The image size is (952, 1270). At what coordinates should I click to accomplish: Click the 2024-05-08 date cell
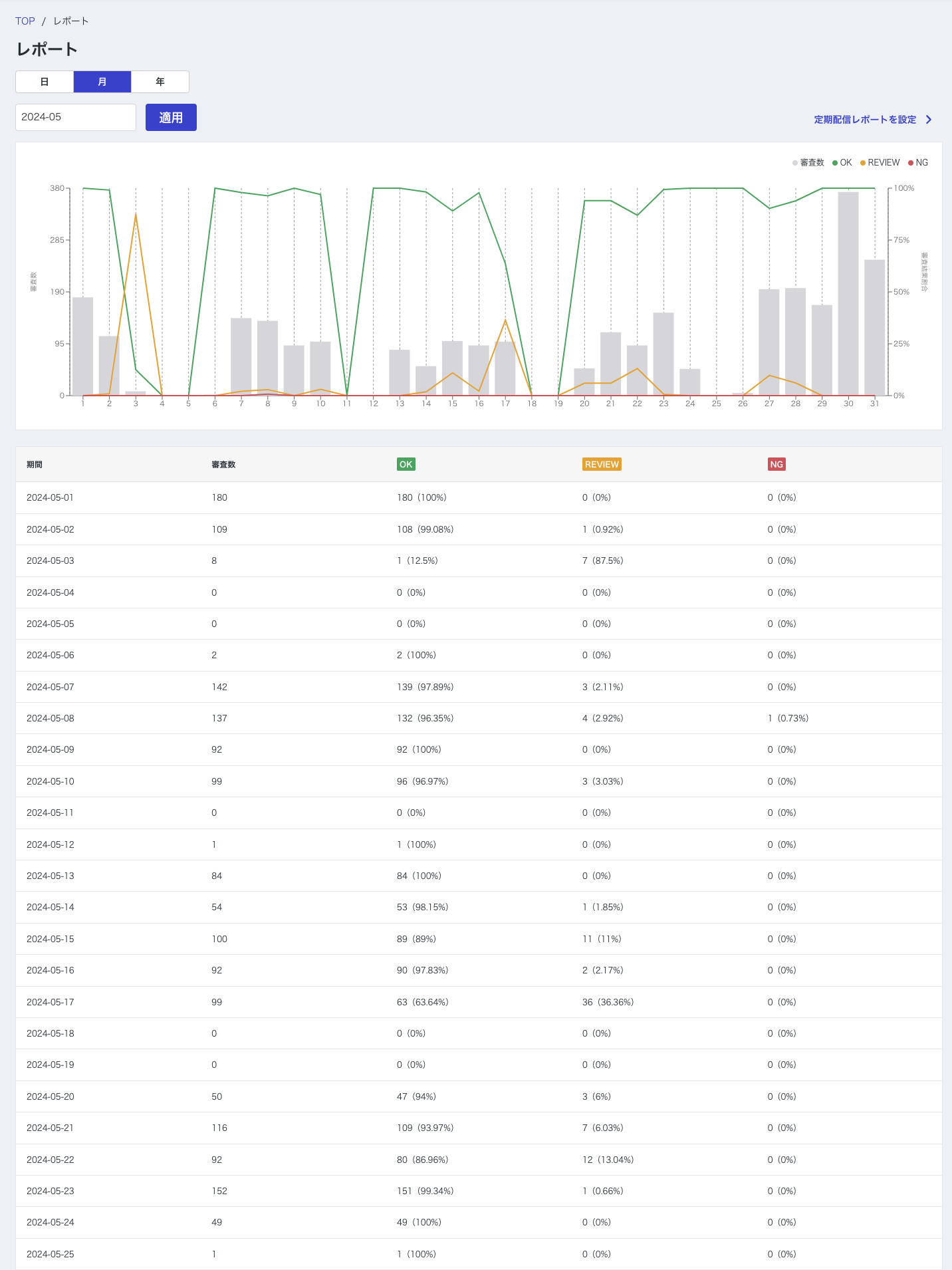[51, 718]
